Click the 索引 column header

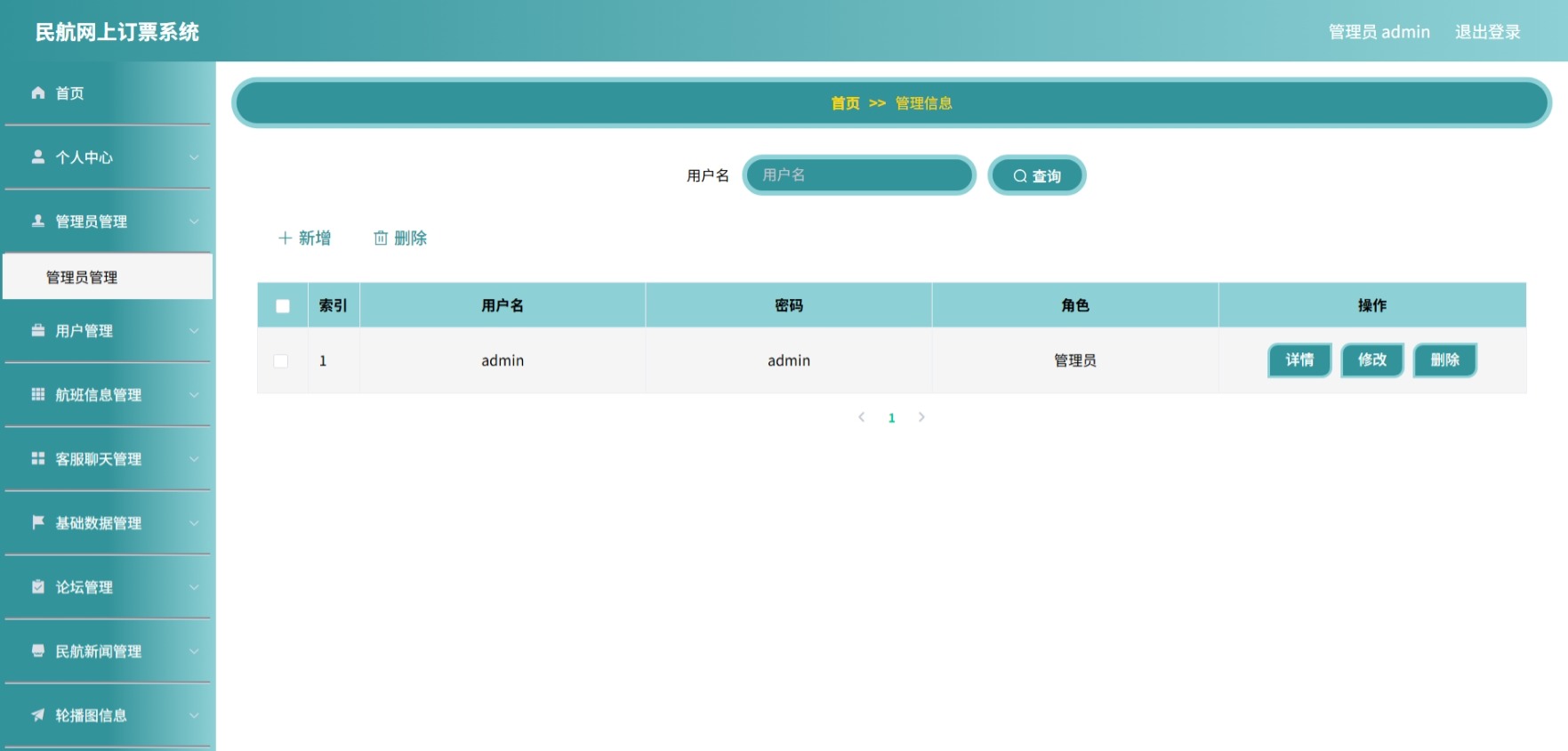point(334,305)
